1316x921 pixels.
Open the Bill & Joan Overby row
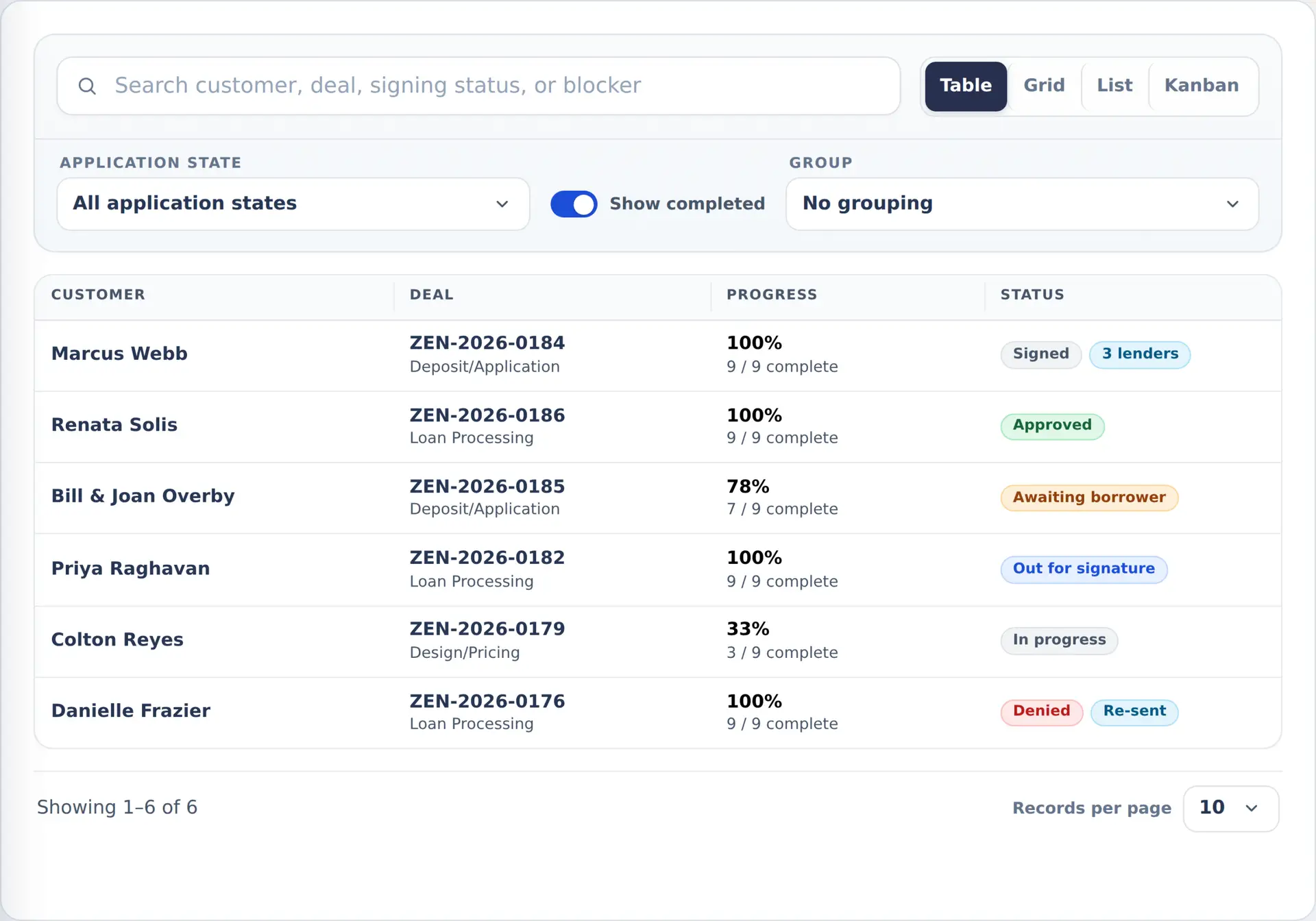coord(658,498)
